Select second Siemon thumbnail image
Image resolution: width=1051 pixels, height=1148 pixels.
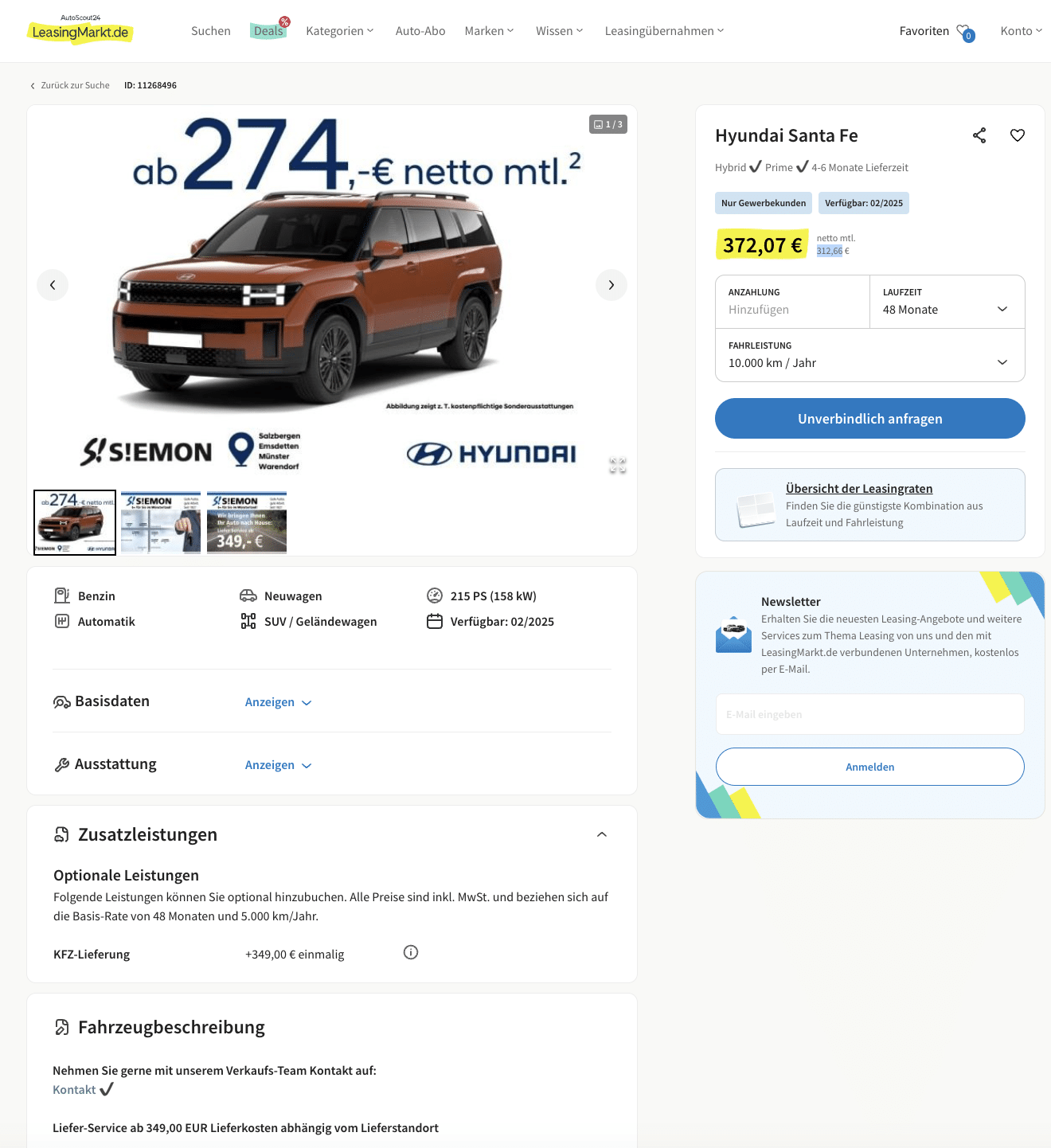coord(161,522)
